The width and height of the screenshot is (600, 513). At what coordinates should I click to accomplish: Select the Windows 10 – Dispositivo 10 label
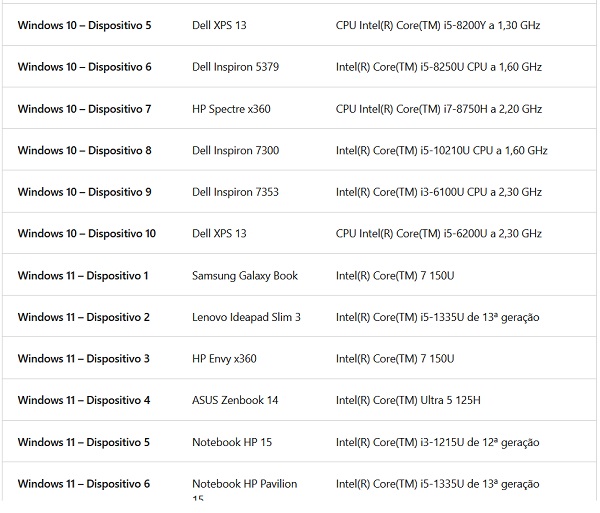[x=87, y=233]
